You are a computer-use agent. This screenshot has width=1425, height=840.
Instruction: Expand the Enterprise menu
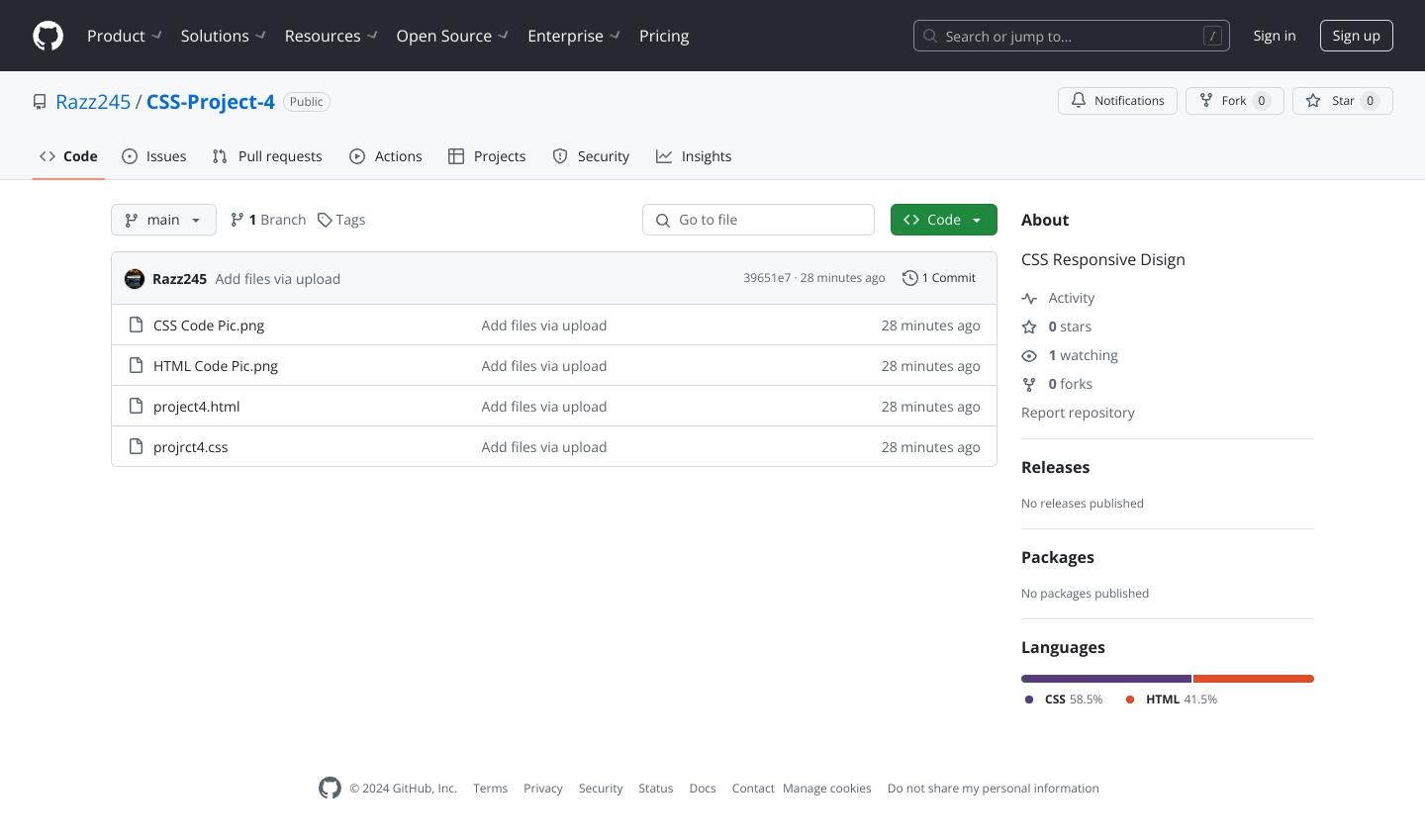tap(575, 36)
